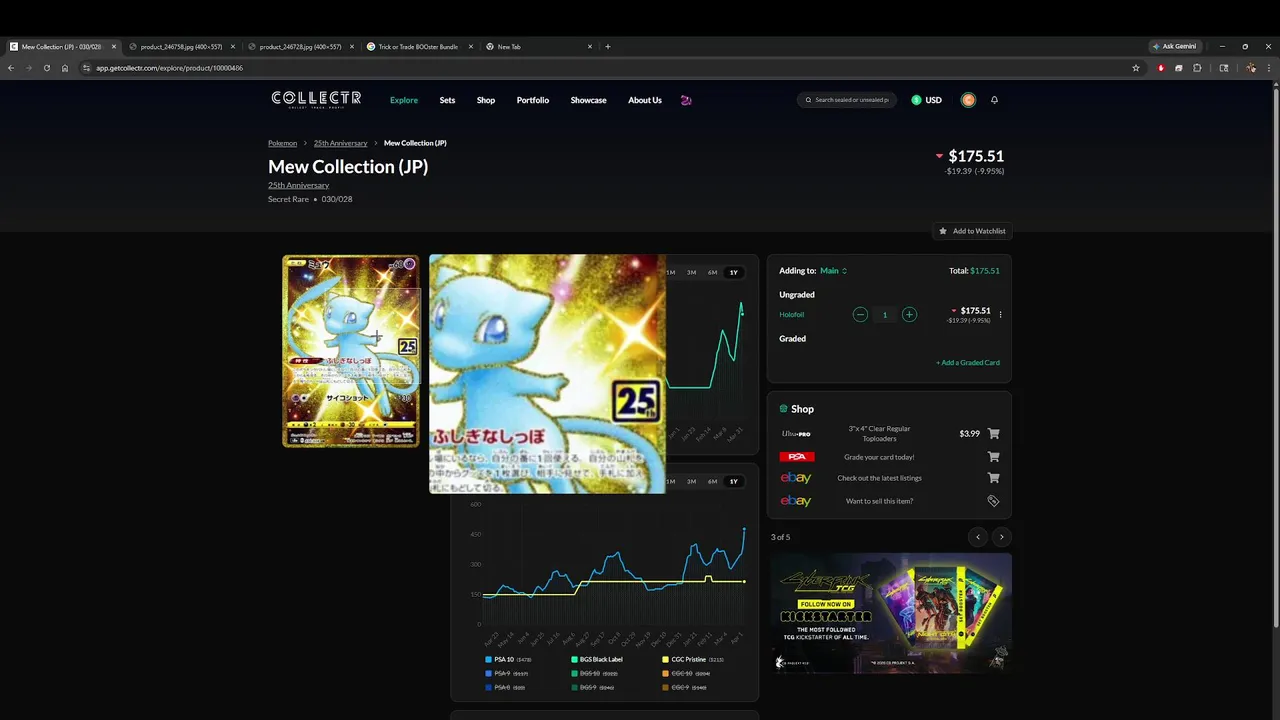
Task: Open the 25th Anniversary set link under the title
Action: click(x=298, y=185)
